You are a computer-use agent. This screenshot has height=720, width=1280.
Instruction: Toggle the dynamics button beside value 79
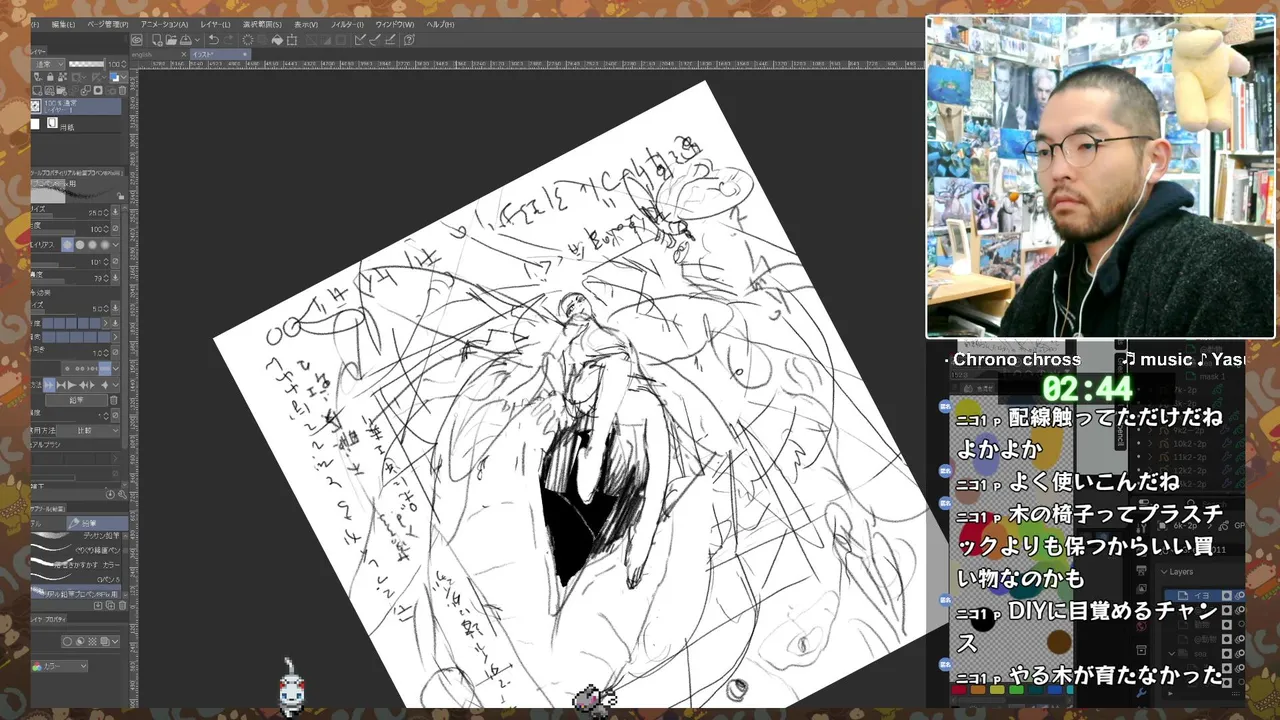116,279
